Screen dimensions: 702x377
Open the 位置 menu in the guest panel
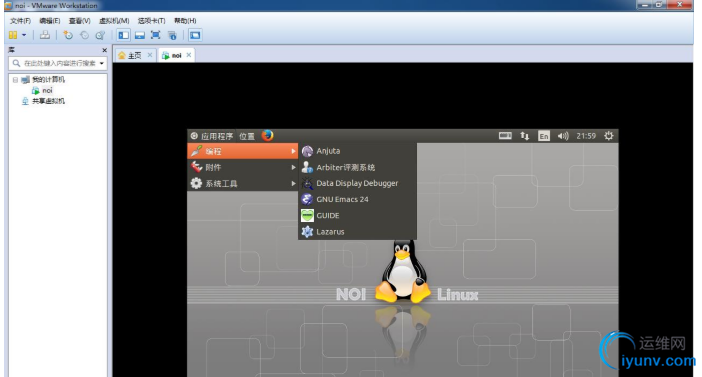coord(247,136)
